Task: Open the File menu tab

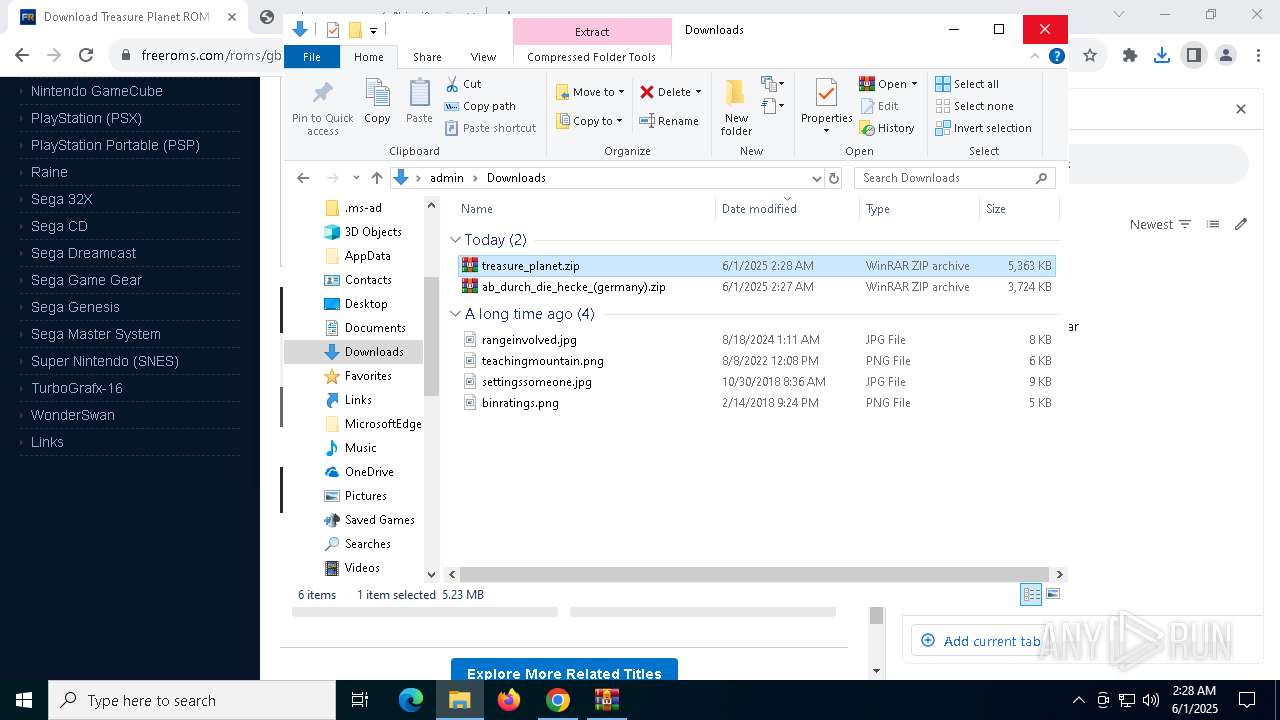Action: [312, 57]
